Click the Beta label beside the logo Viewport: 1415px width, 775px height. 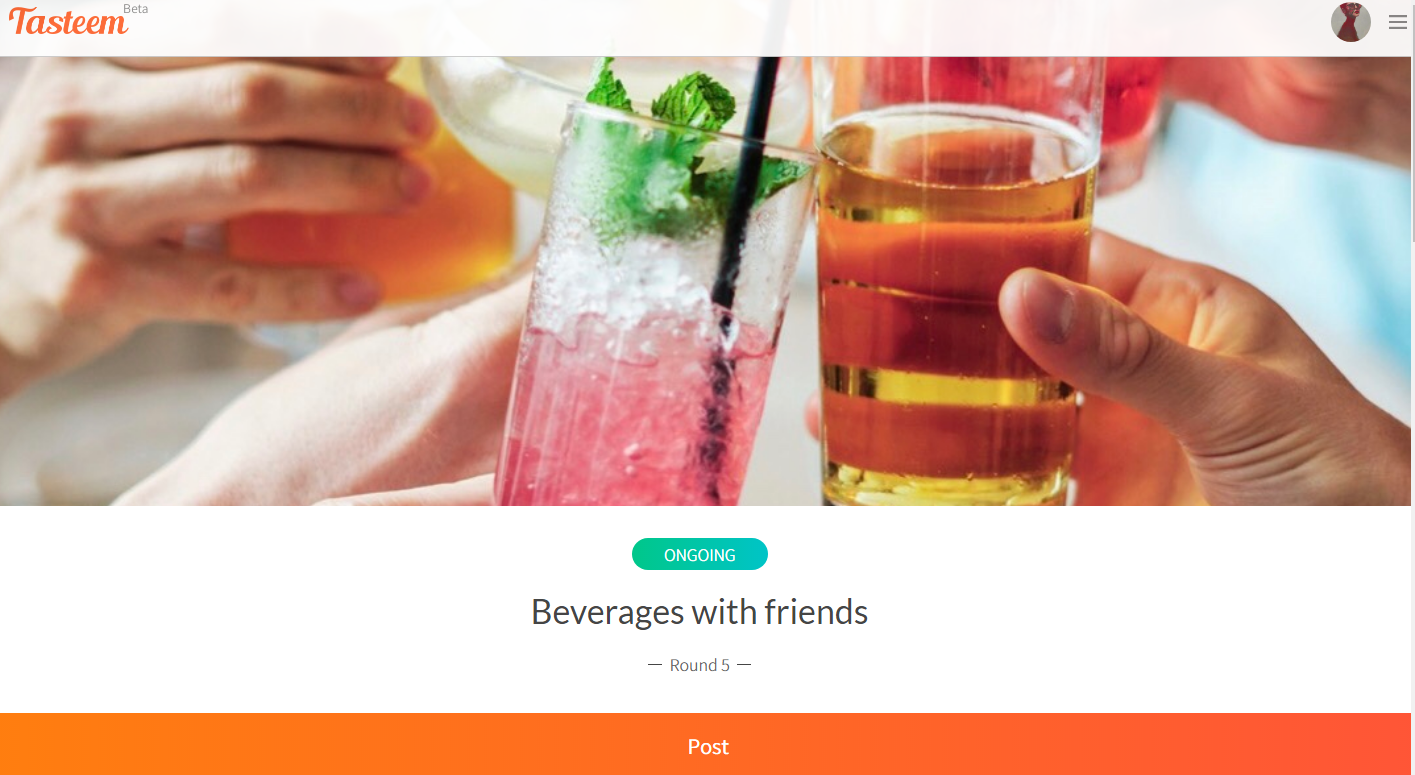(x=136, y=9)
